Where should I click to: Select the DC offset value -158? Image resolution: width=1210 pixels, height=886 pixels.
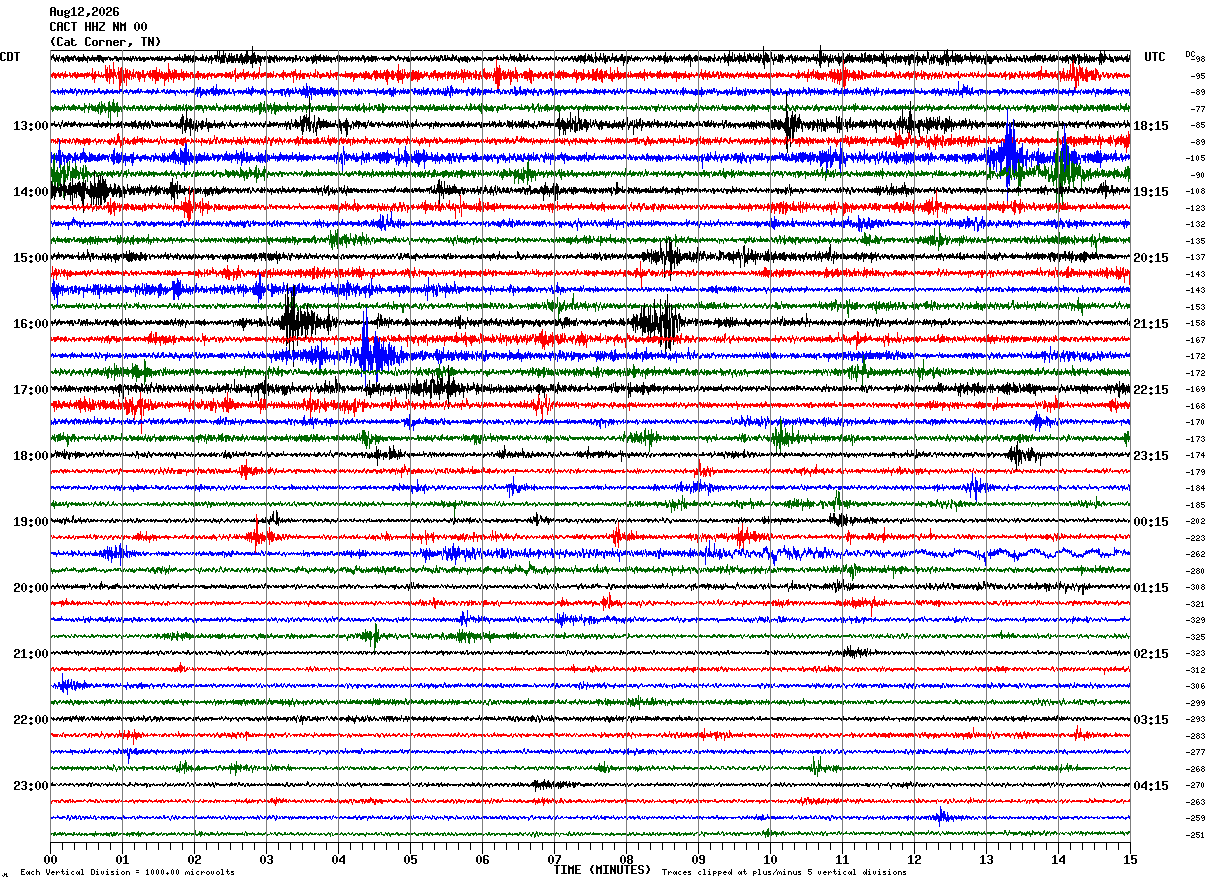[x=1196, y=323]
